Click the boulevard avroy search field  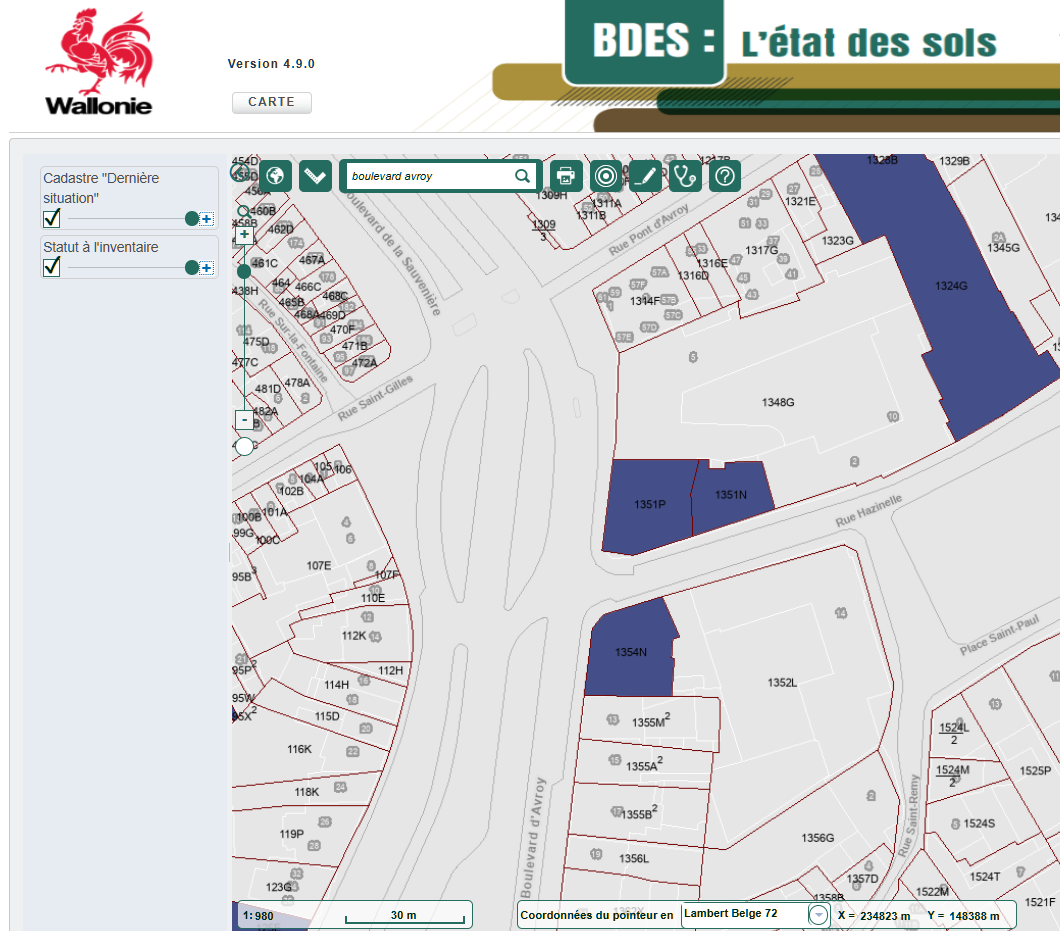pos(428,176)
